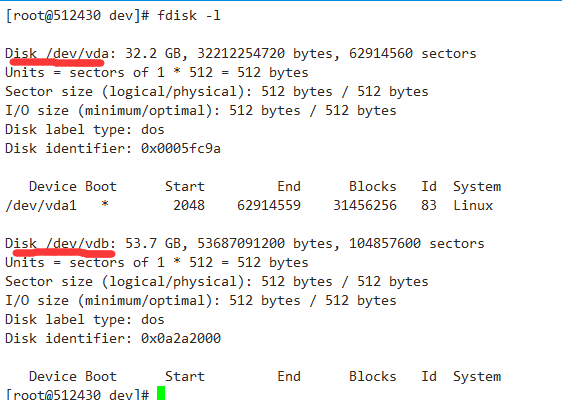Click the 'System' header in vdb table
This screenshot has height=400, width=562.
[477, 377]
